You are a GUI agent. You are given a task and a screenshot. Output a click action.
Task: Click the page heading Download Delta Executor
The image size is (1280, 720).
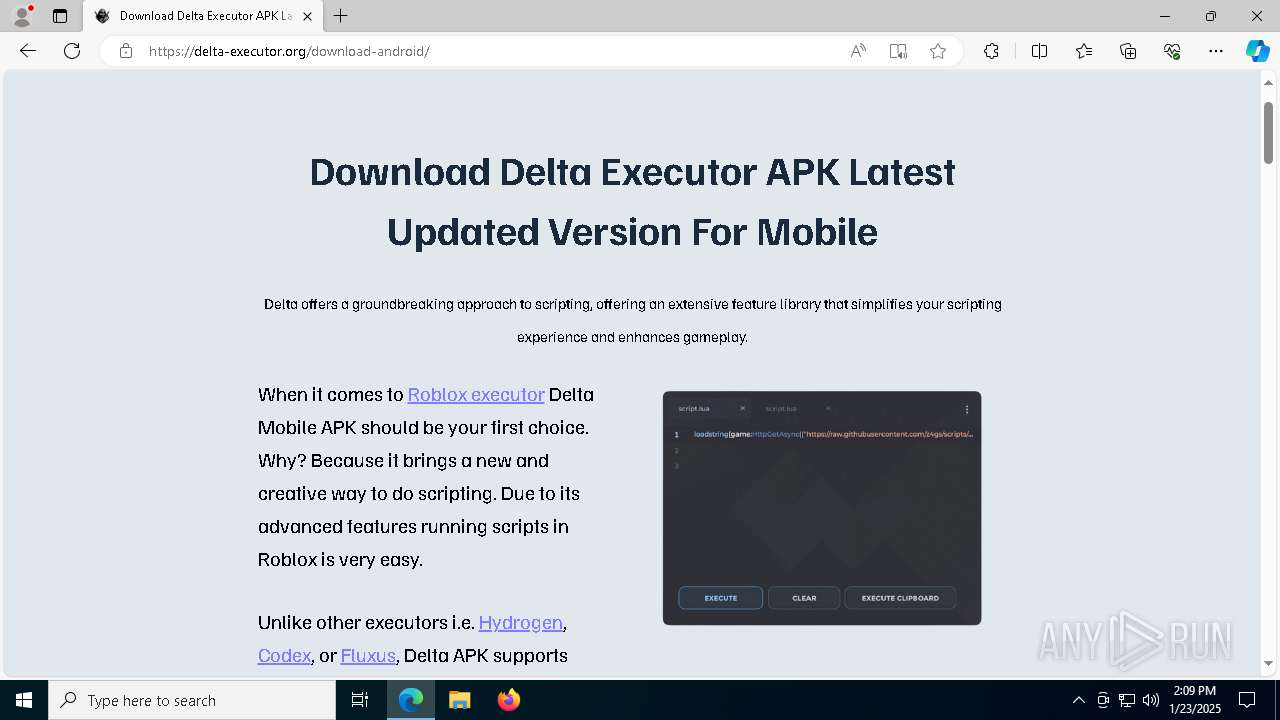[632, 202]
